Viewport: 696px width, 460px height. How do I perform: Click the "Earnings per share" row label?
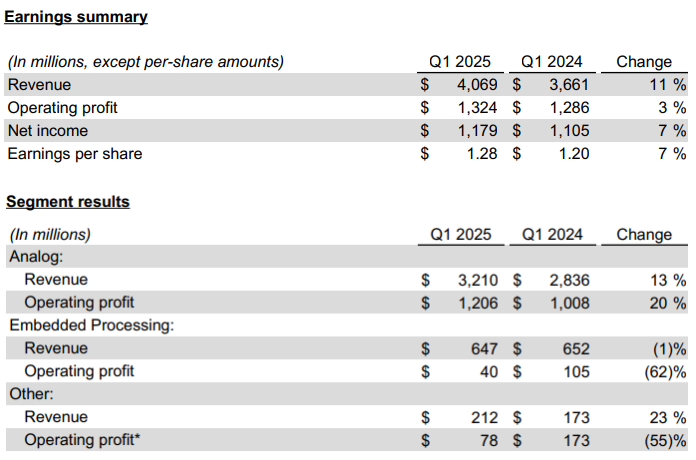(75, 154)
